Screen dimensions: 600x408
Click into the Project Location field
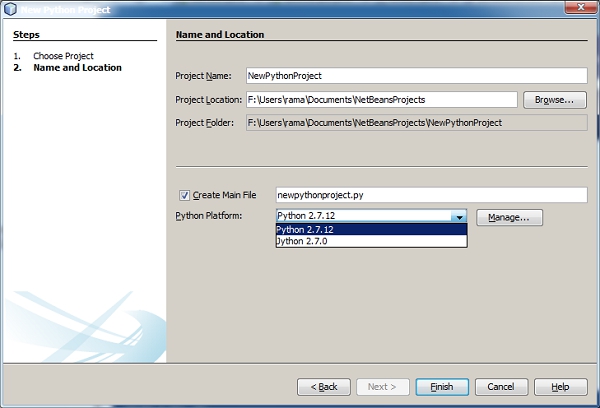click(380, 99)
